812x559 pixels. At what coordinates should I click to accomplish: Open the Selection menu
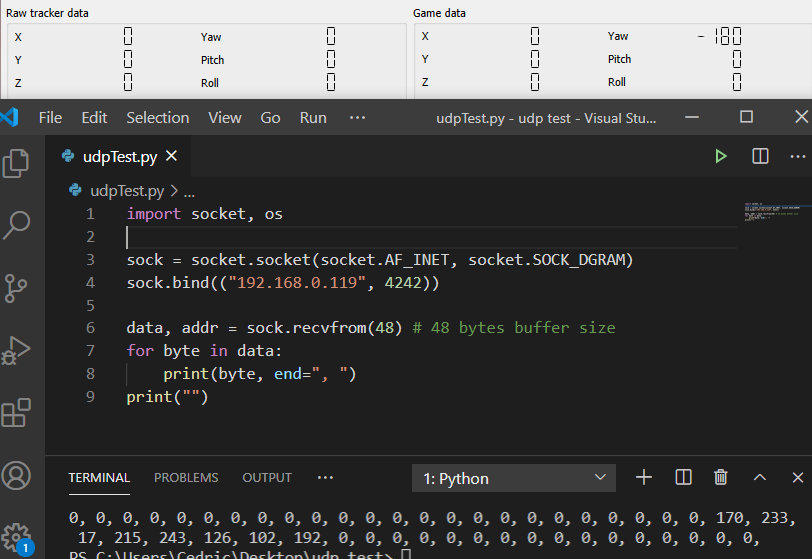pyautogui.click(x=157, y=118)
